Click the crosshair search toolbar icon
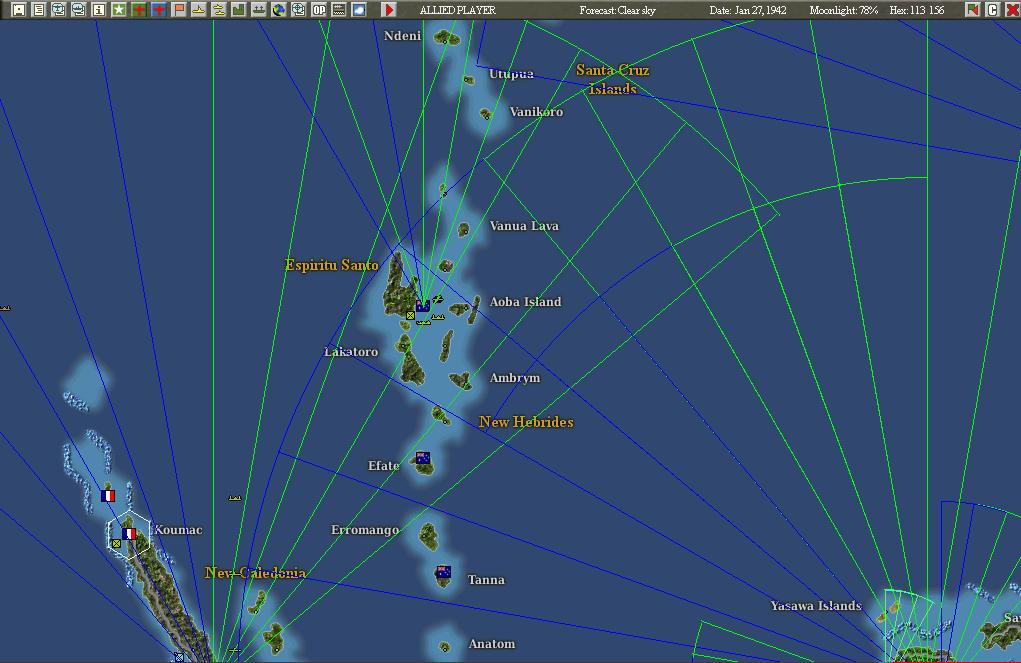This screenshot has width=1021, height=663. tap(299, 10)
